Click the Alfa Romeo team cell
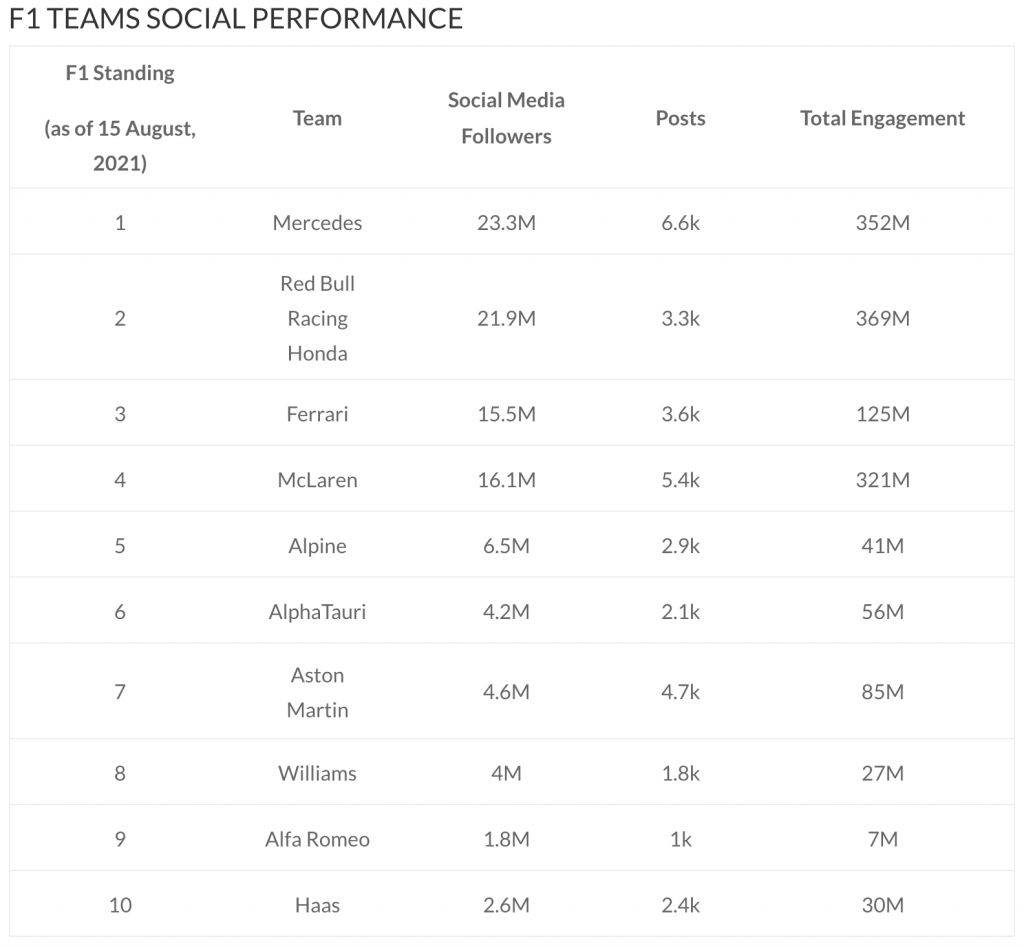Image resolution: width=1024 pixels, height=946 pixels. [317, 839]
